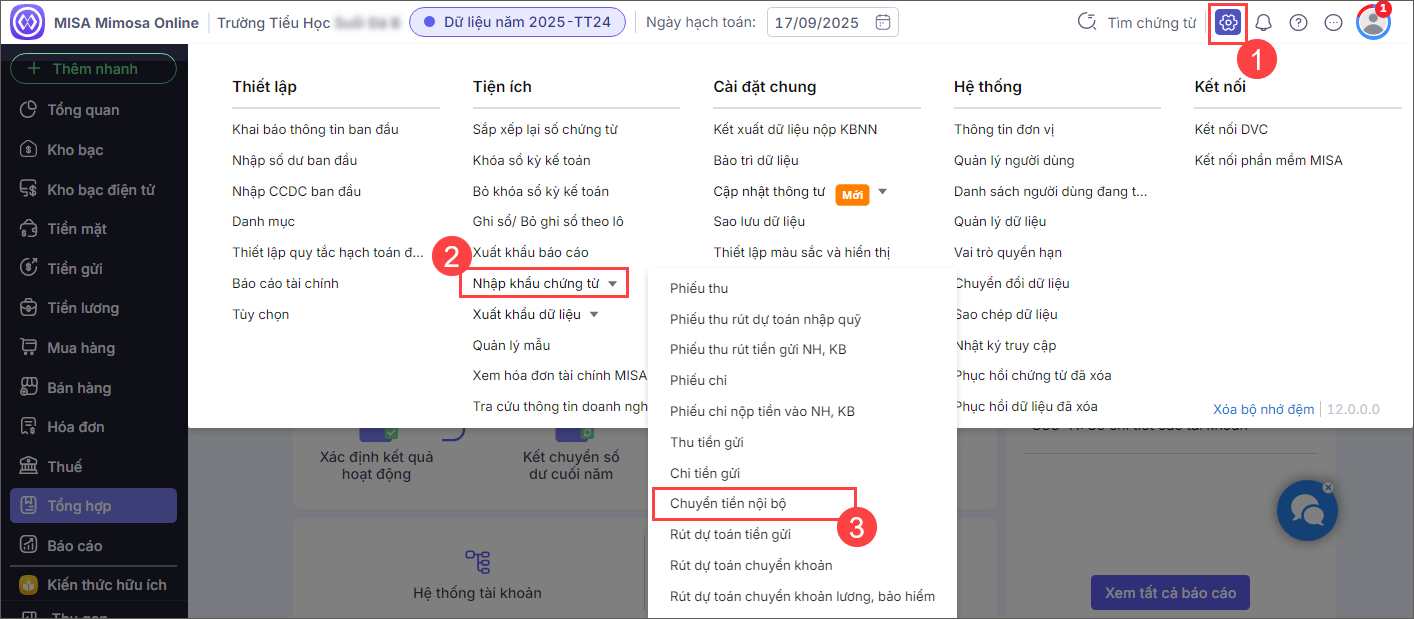The width and height of the screenshot is (1414, 619).
Task: Open the help question mark icon
Action: pyautogui.click(x=1298, y=23)
